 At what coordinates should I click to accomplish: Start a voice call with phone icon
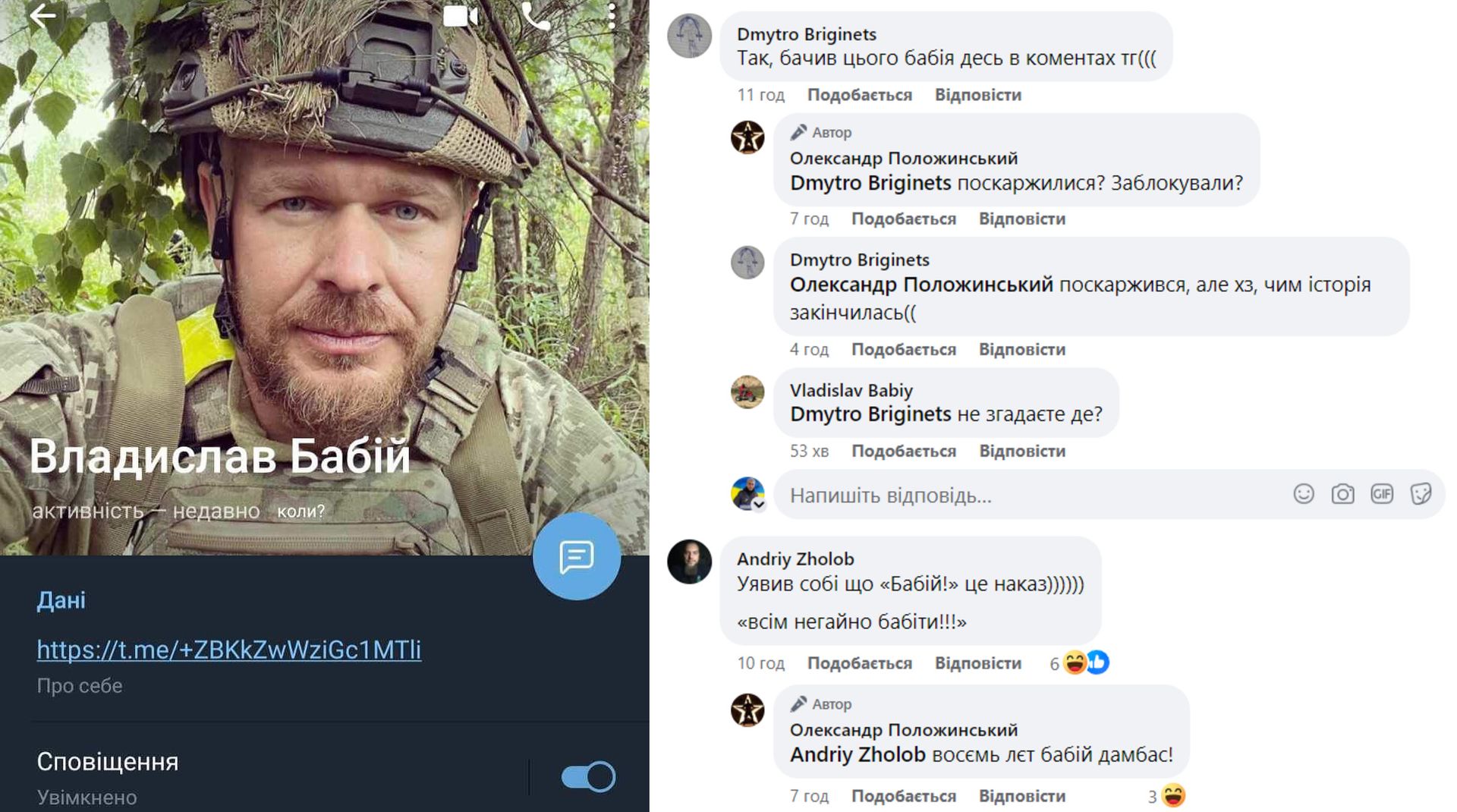pos(537,16)
